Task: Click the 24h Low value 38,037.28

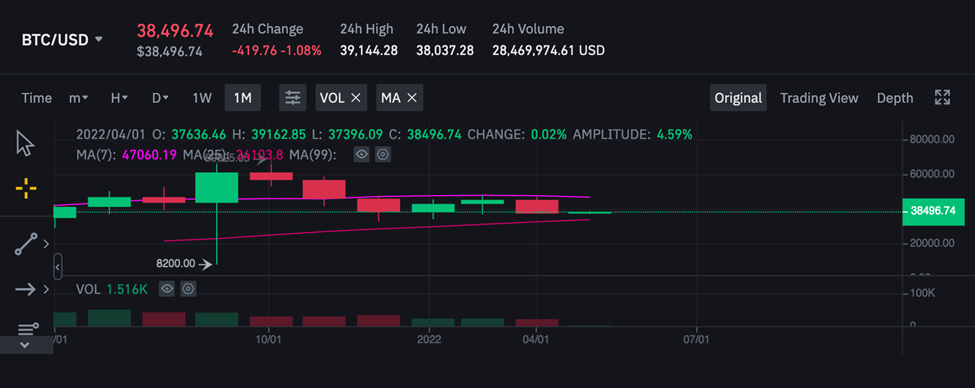Action: 445,51
